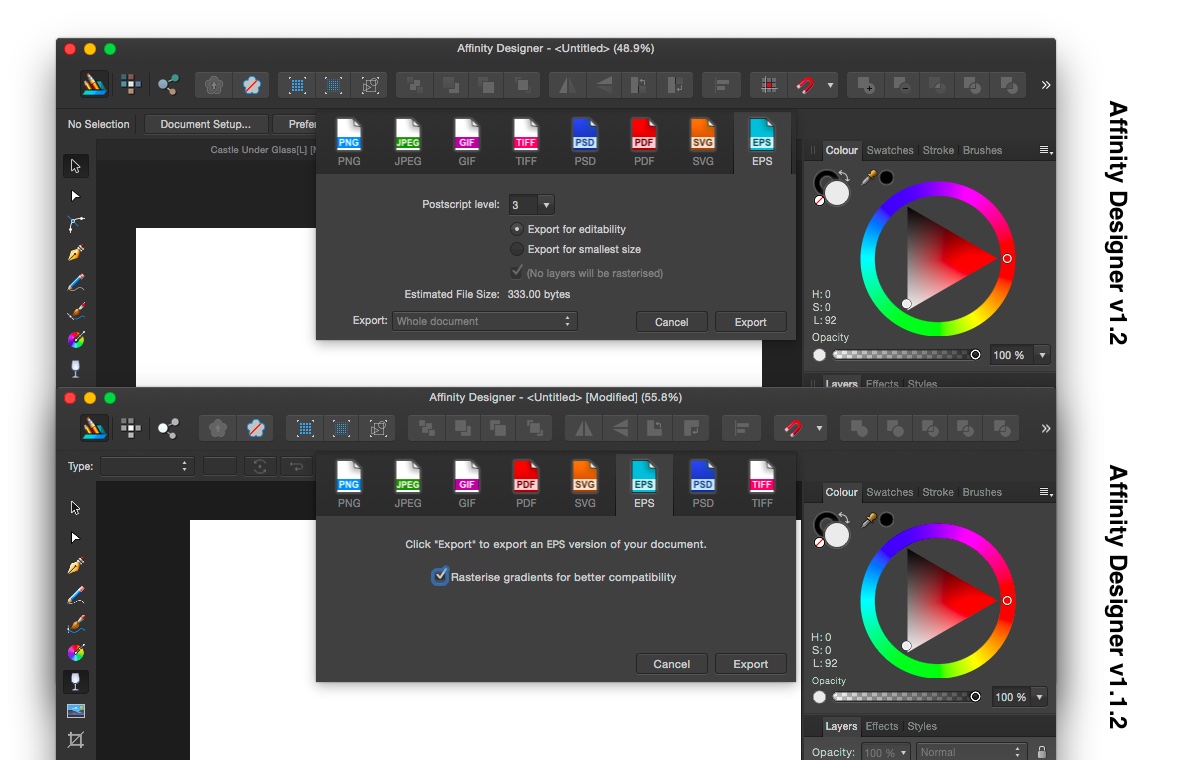Image resolution: width=1180 pixels, height=760 pixels.
Task: Select PDF format in v1.1.2 export dialog
Action: pos(525,485)
